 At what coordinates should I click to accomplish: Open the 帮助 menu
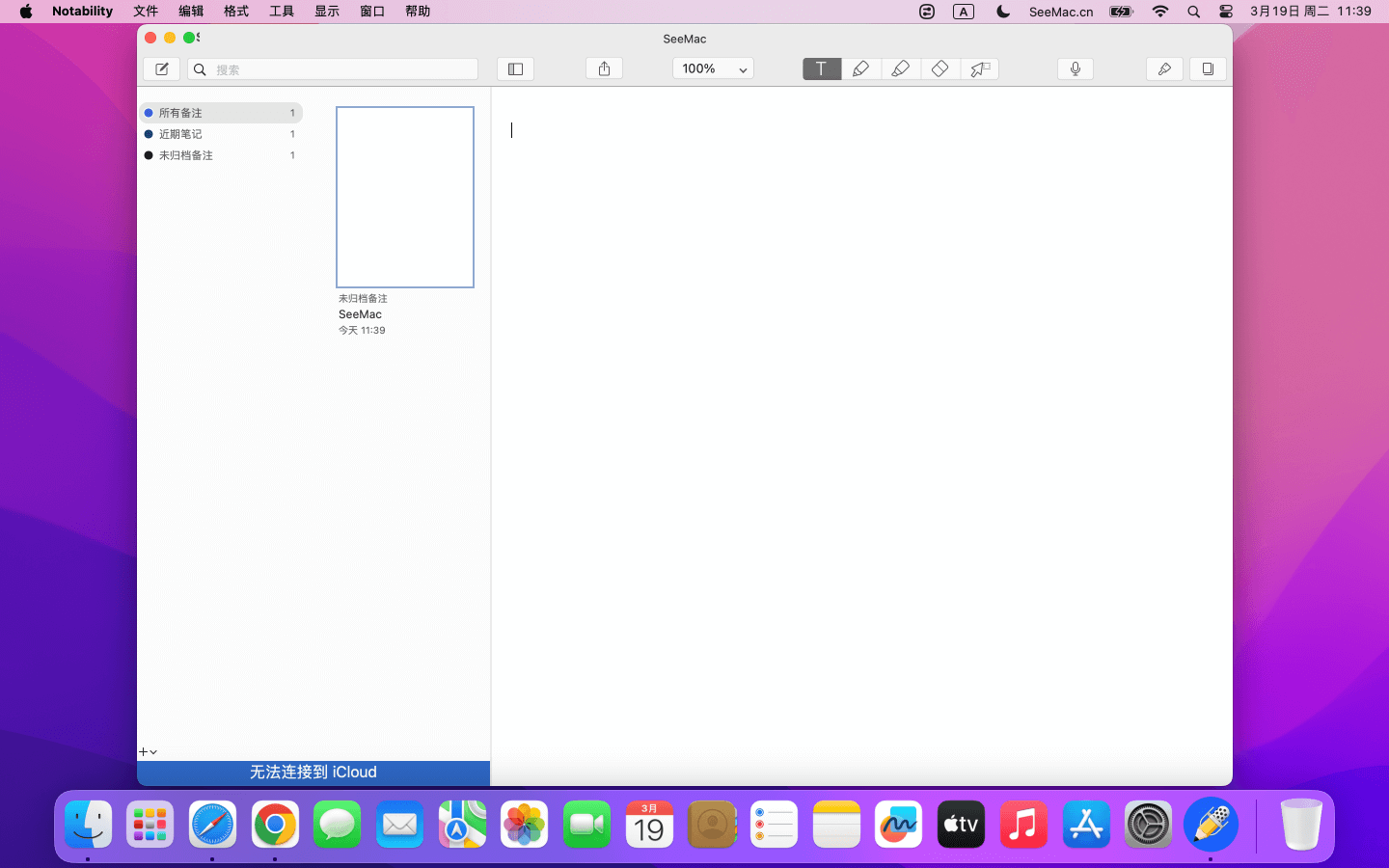pyautogui.click(x=418, y=12)
